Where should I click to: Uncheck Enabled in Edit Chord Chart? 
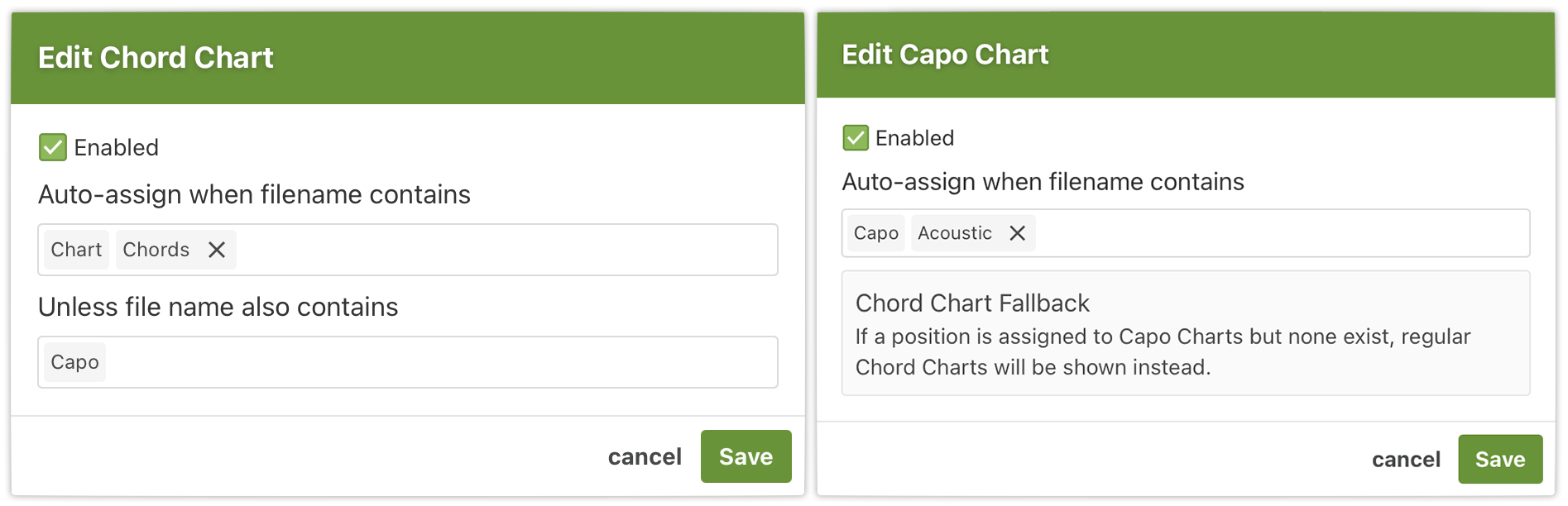53,148
